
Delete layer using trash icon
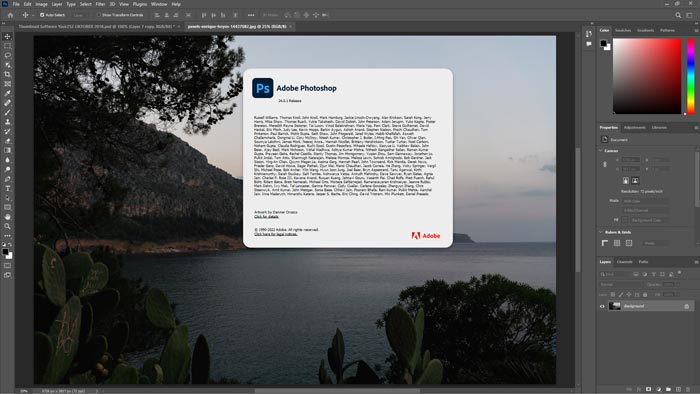coord(688,389)
